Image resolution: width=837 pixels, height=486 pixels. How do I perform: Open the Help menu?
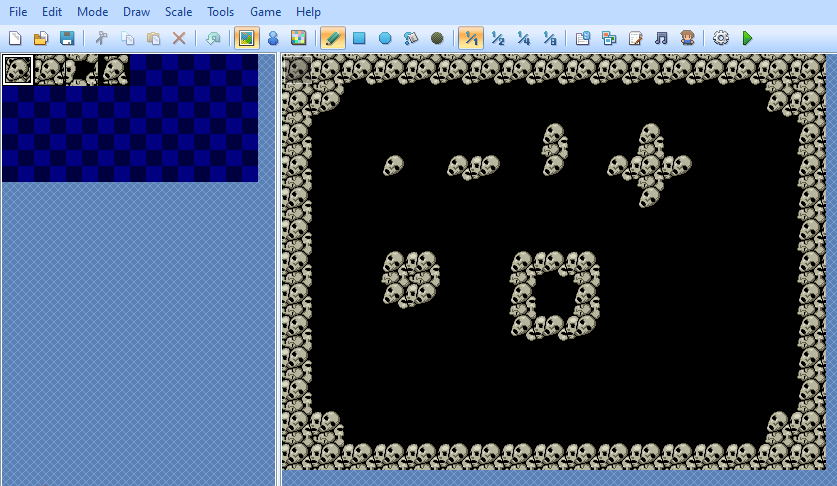(309, 12)
